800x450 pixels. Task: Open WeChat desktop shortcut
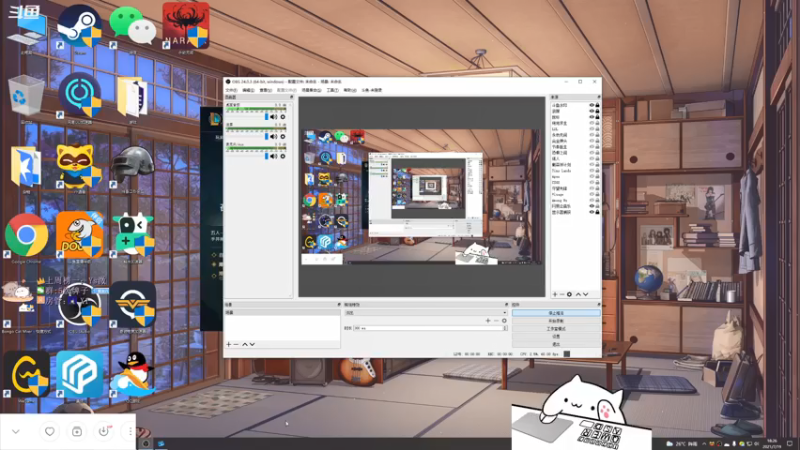[132, 27]
